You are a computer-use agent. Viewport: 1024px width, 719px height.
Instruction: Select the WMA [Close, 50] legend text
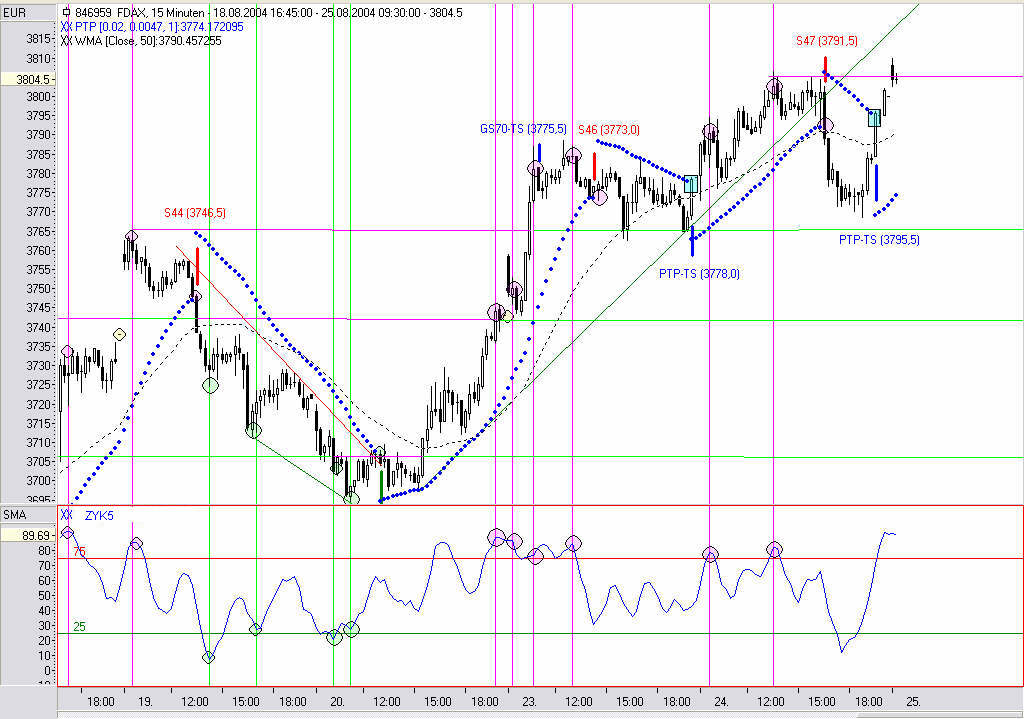[148, 40]
